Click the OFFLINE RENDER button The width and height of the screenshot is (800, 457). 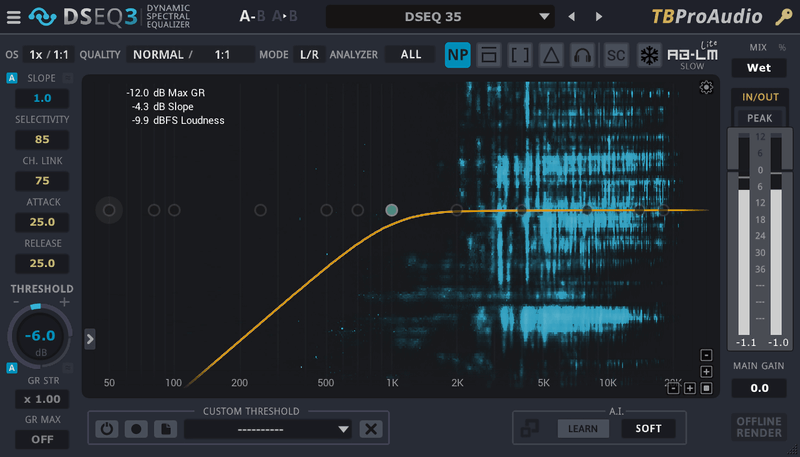(x=759, y=427)
